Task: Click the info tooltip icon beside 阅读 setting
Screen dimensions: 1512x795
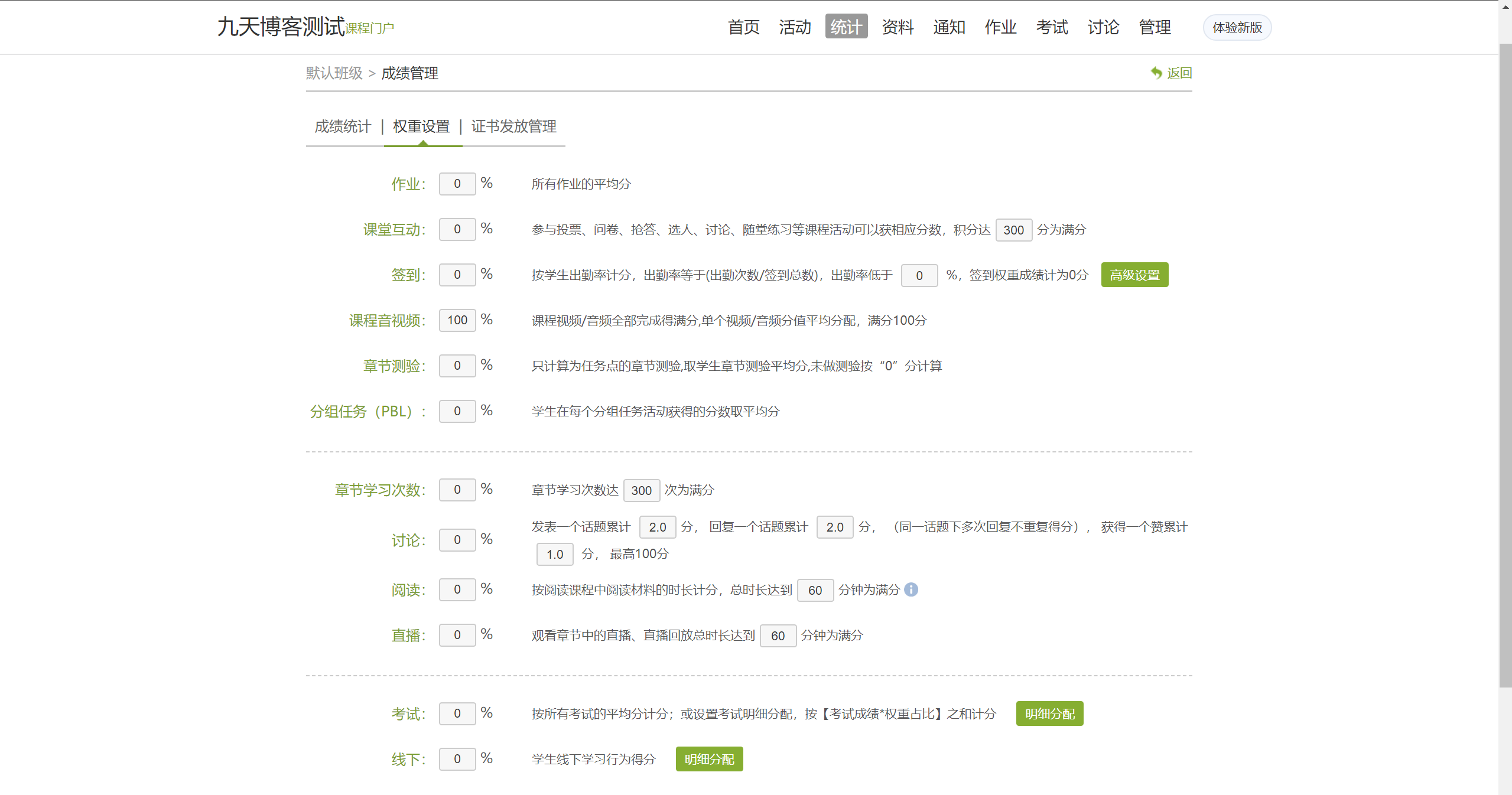Action: tap(911, 589)
